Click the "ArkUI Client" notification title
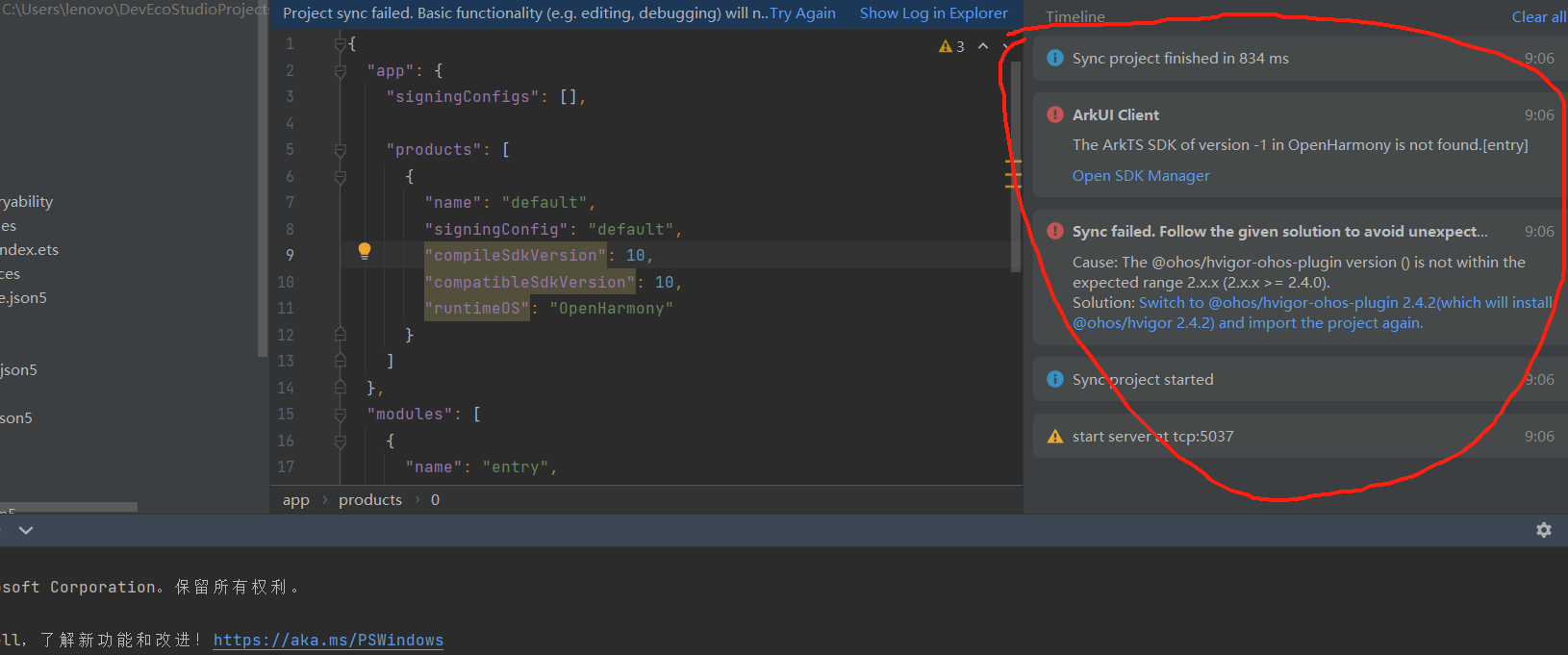 pos(1116,114)
